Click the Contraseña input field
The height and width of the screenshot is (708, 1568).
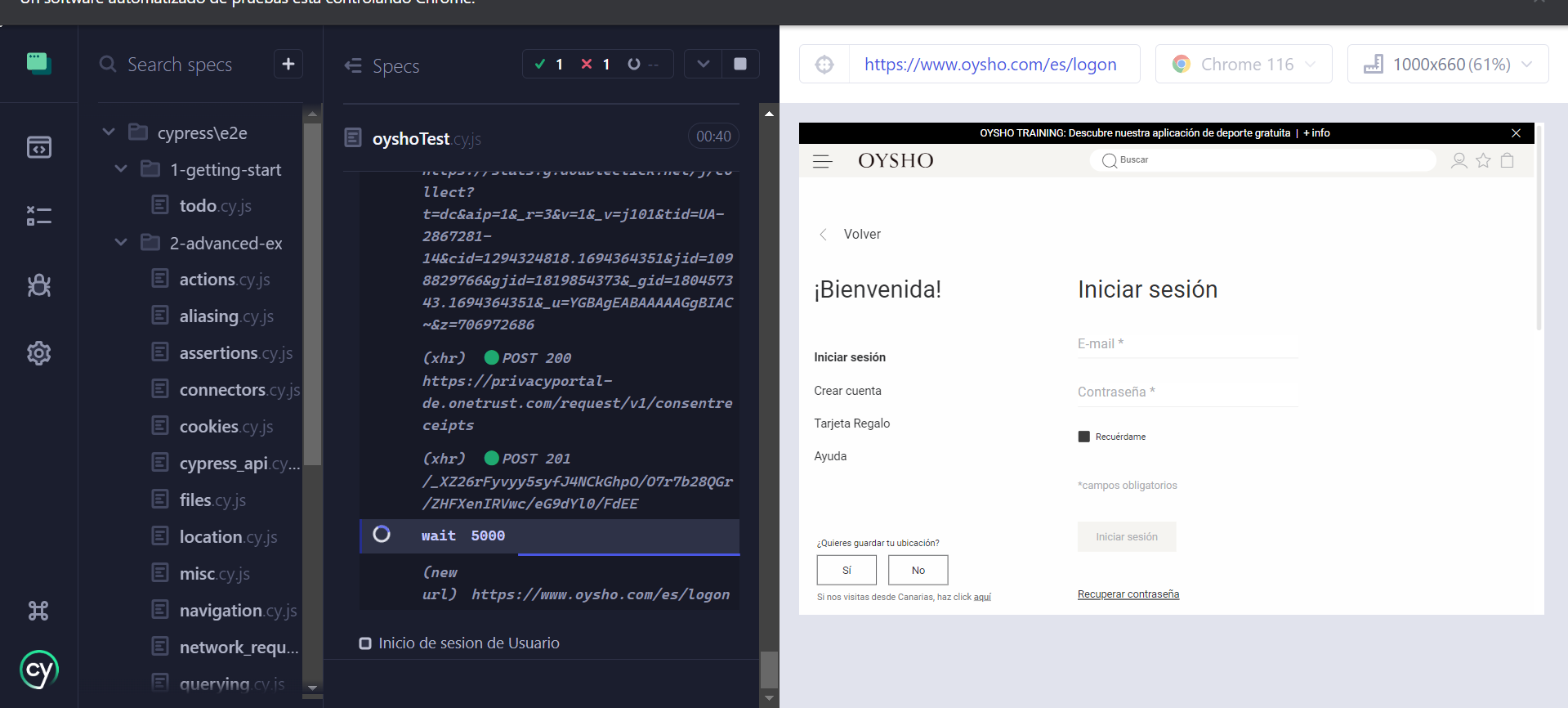[x=1187, y=392]
